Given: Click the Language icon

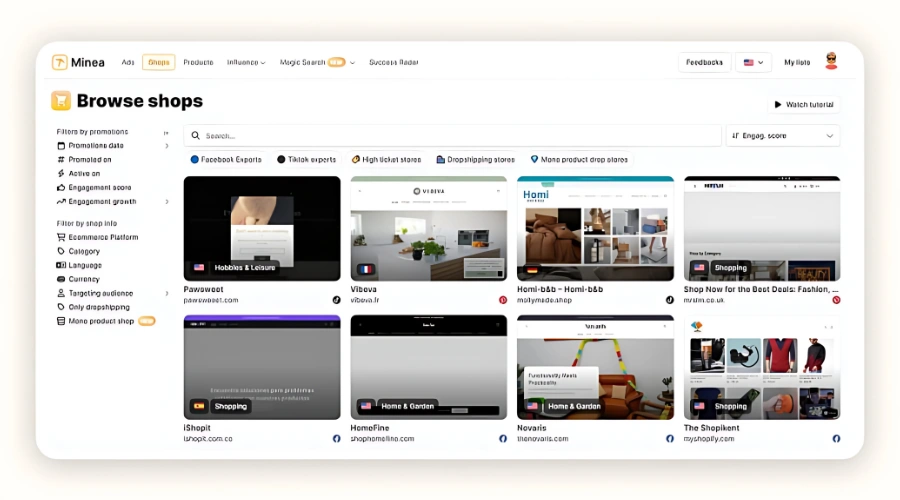Looking at the screenshot, I should coord(61,265).
